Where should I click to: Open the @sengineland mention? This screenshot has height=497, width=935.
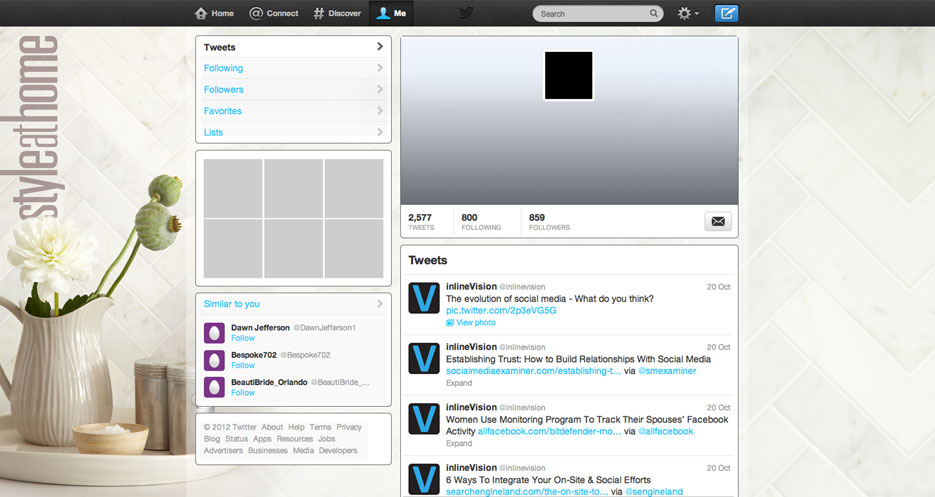click(654, 492)
